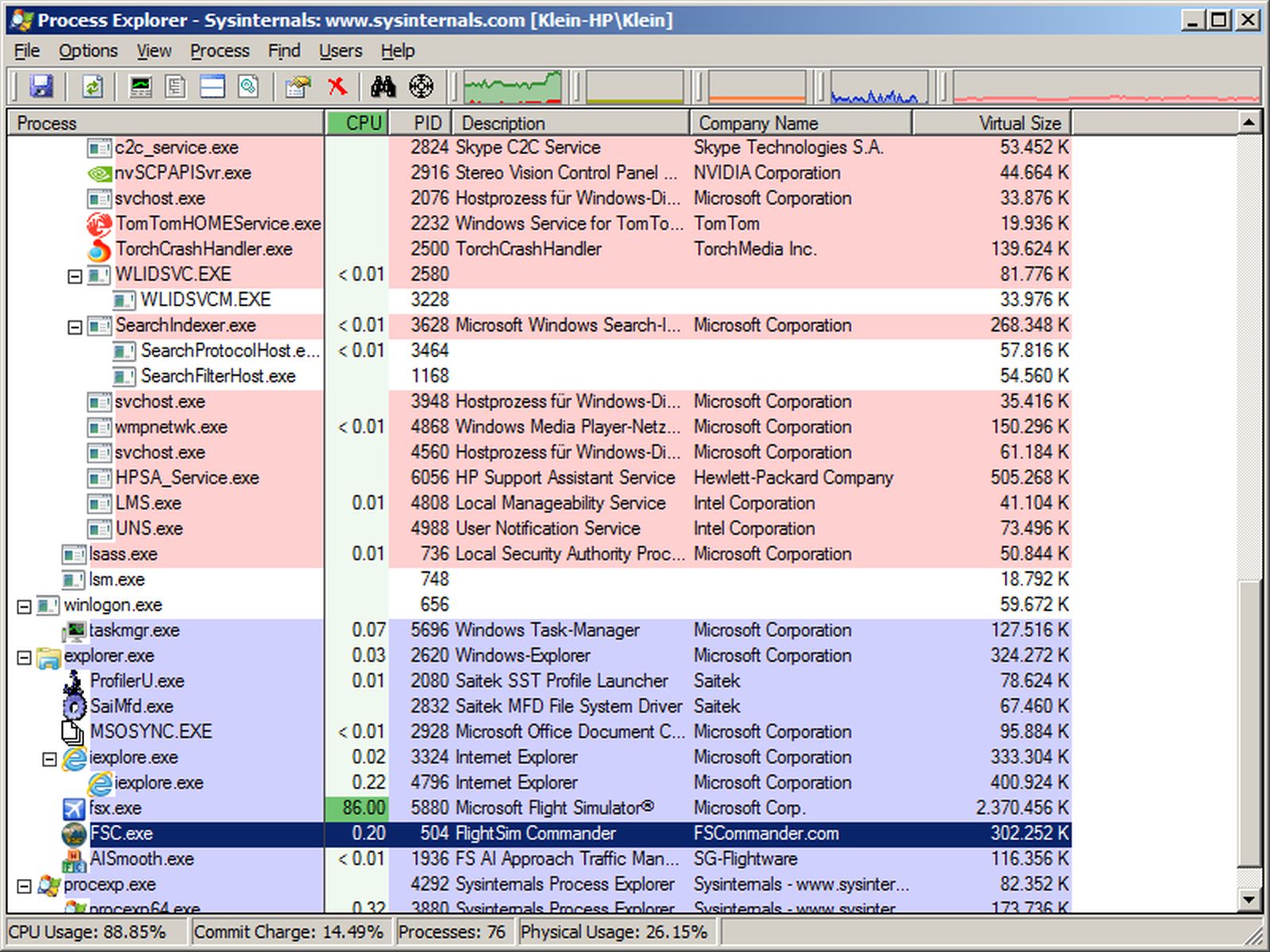Sort by the CPU column header
1270x952 pixels.
coord(357,123)
